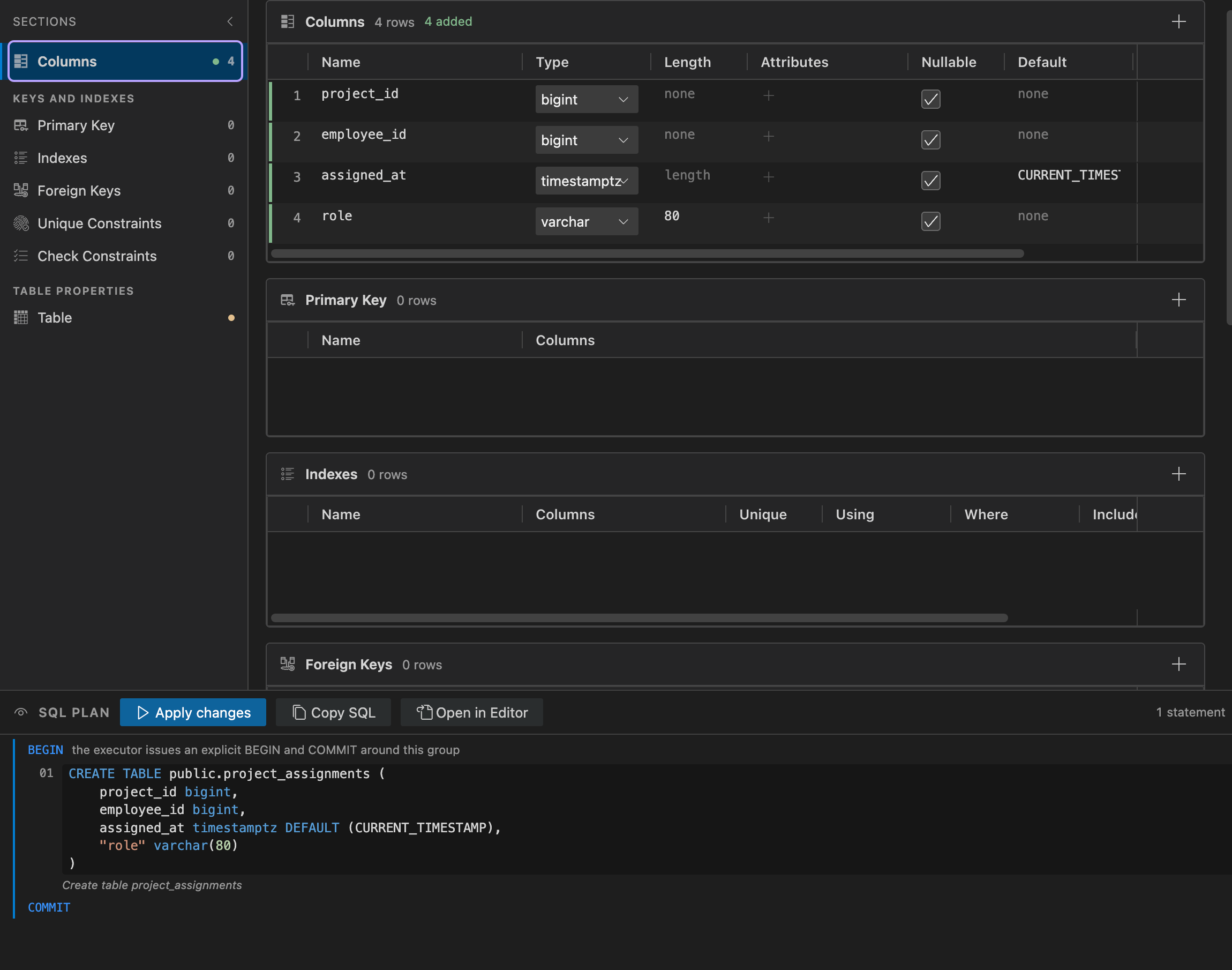Add attribute to role row
The image size is (1232, 970).
(x=768, y=218)
